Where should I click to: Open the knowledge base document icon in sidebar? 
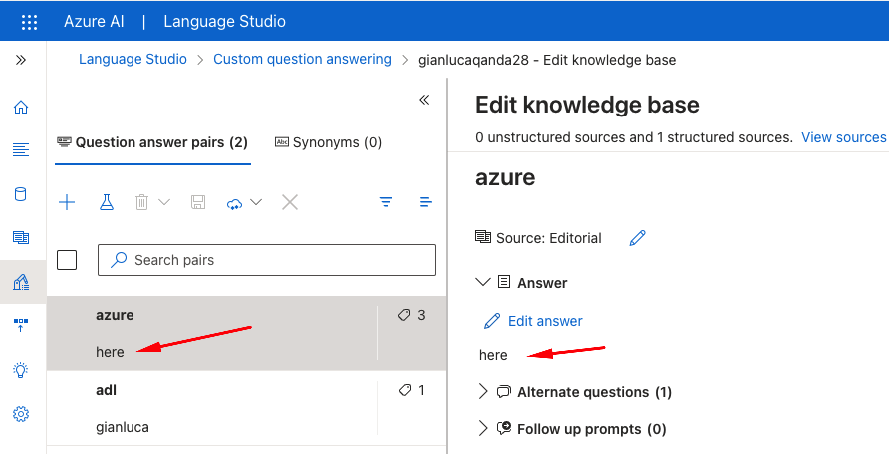click(x=21, y=237)
